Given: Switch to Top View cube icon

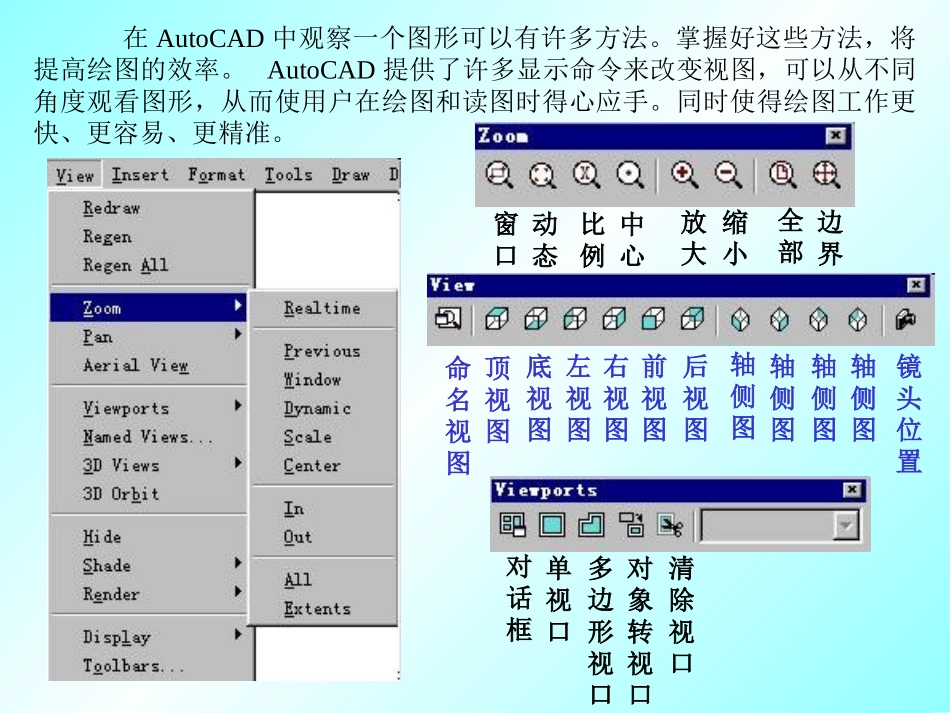Looking at the screenshot, I should point(497,319).
